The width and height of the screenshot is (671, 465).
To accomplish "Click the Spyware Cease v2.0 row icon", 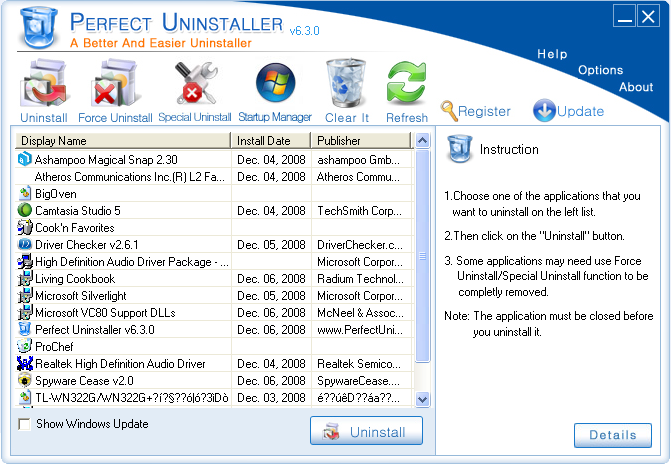I will (x=25, y=380).
